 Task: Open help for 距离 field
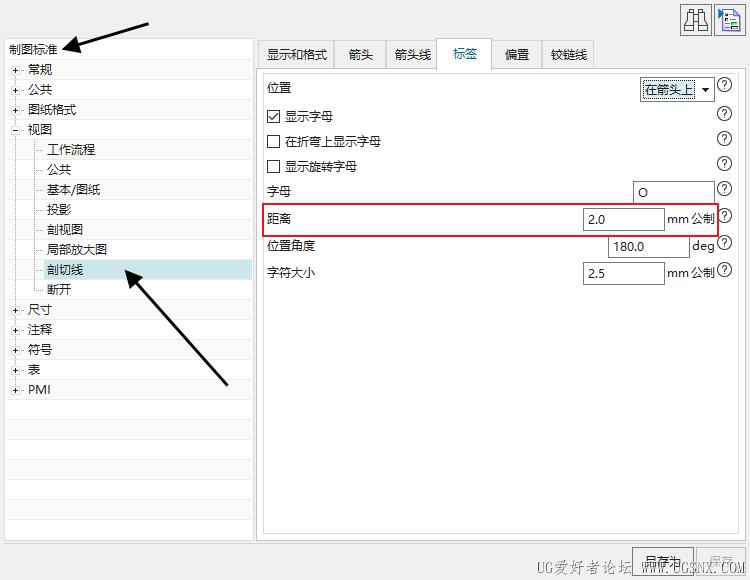[726, 216]
